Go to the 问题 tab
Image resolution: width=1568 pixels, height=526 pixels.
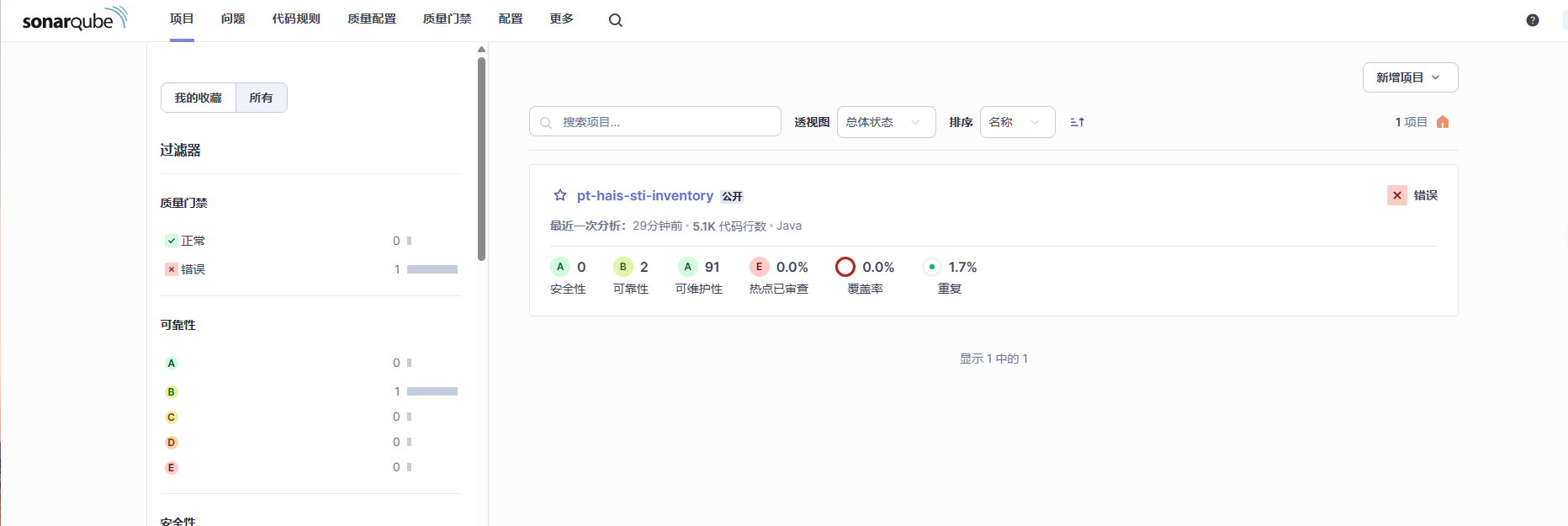pyautogui.click(x=233, y=19)
